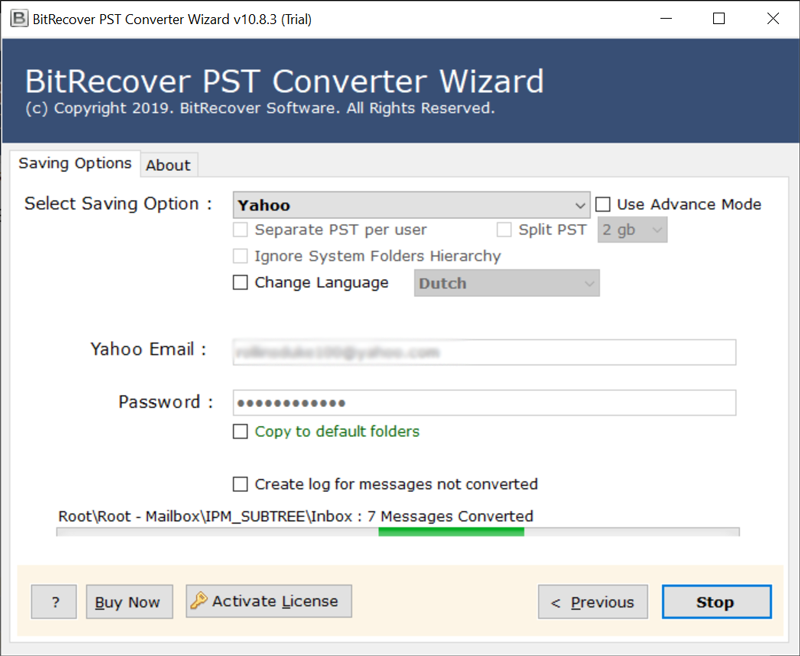This screenshot has width=800, height=656.
Task: Click the '7 Messages Converted' status text
Action: 450,516
